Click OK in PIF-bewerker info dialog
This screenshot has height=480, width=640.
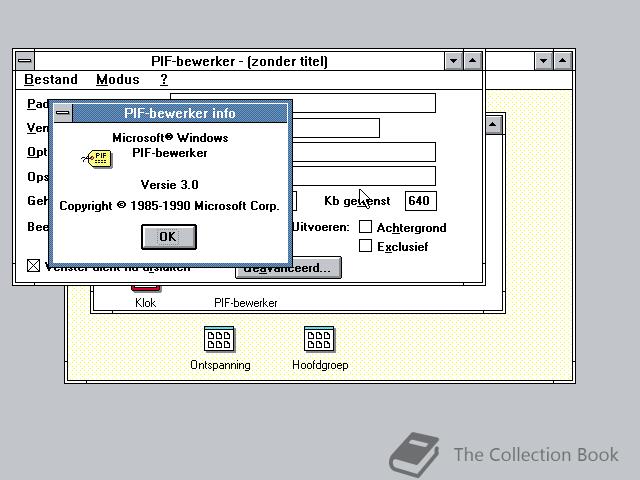(x=169, y=237)
